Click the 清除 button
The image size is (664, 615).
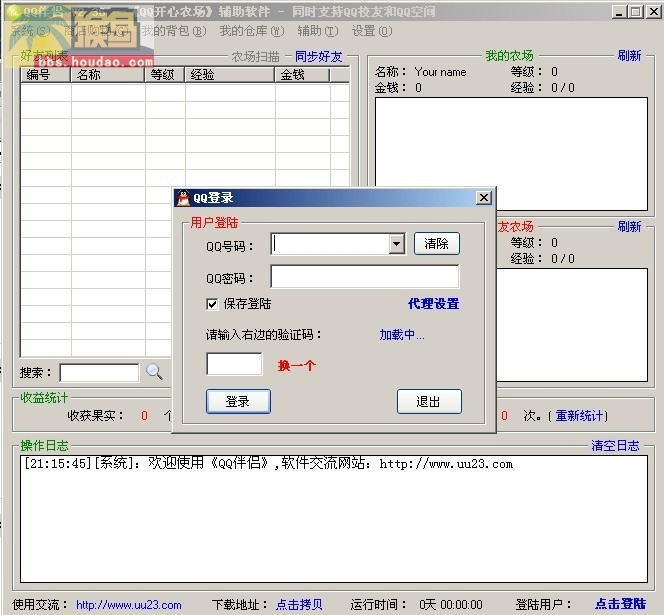coord(437,244)
